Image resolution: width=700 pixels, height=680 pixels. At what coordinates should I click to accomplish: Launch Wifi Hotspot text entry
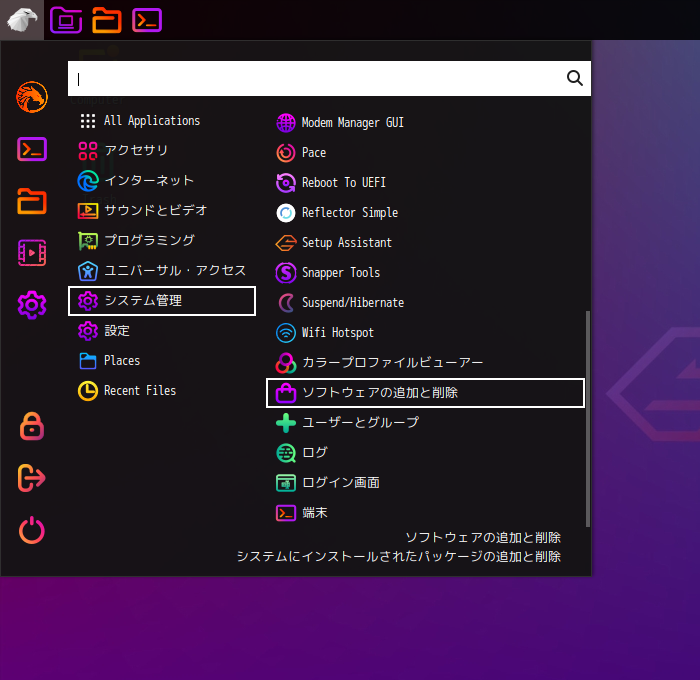click(338, 333)
